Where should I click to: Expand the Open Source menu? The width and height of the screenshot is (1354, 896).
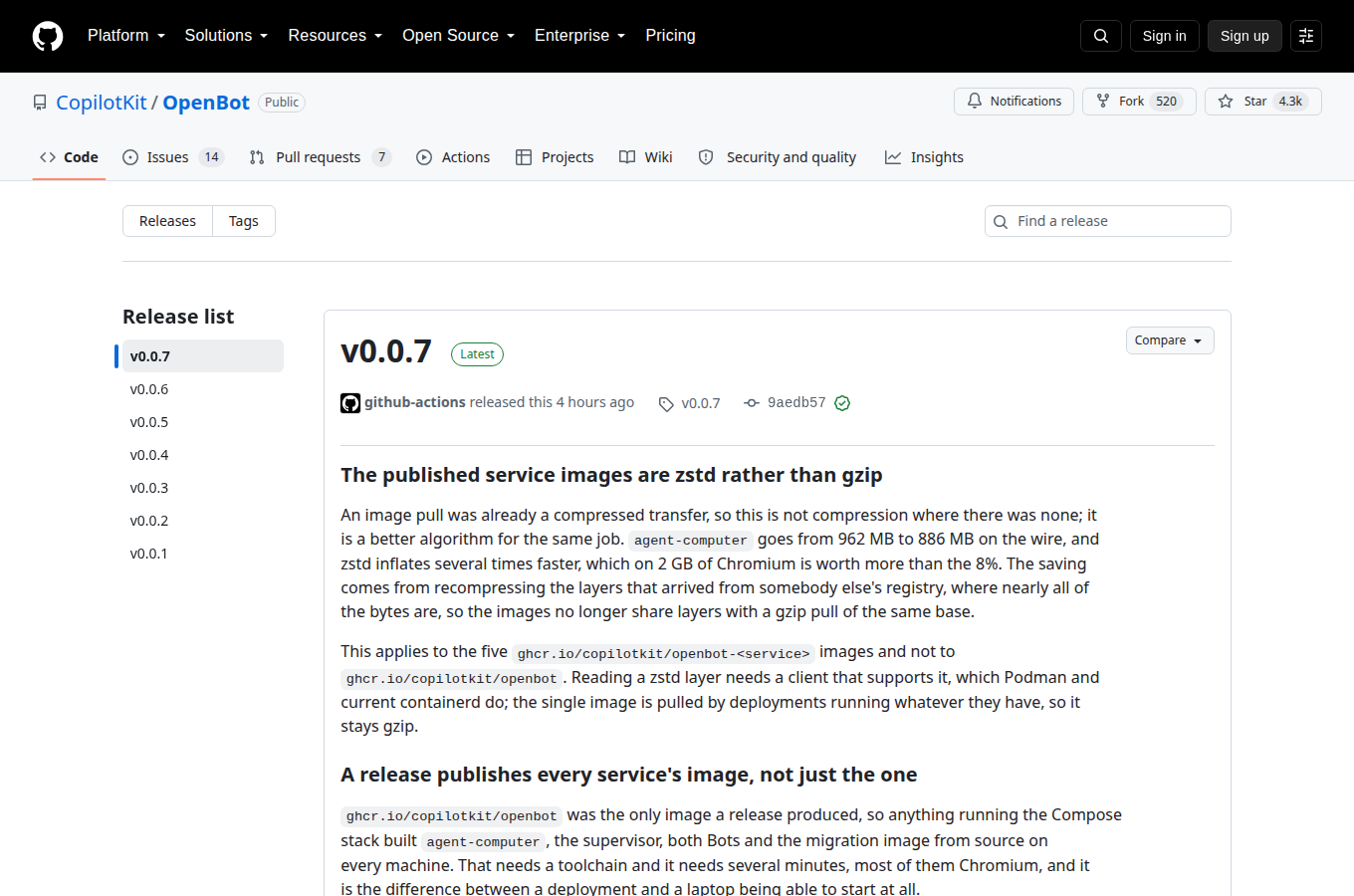[x=459, y=36]
